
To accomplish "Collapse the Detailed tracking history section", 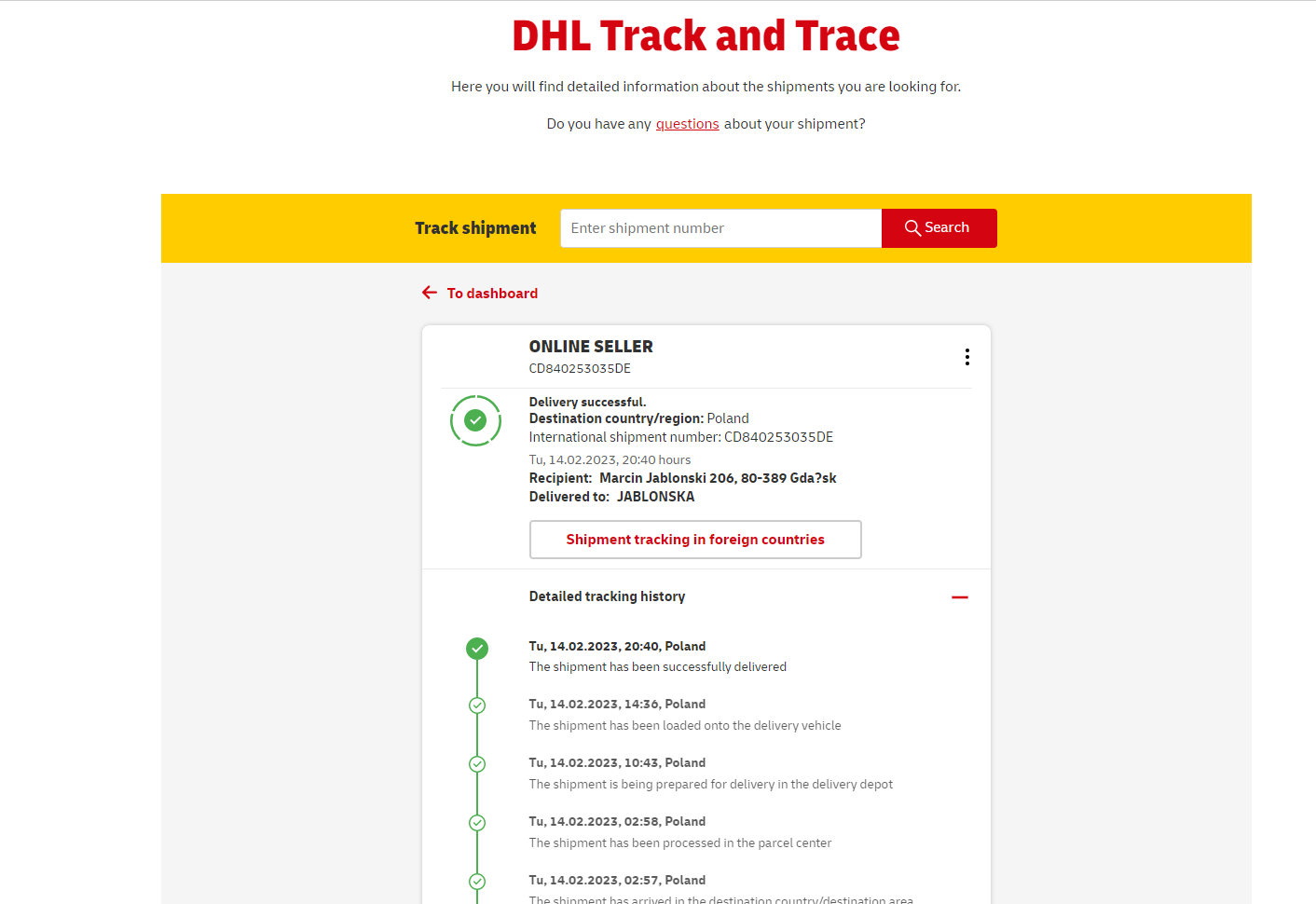I will click(959, 597).
